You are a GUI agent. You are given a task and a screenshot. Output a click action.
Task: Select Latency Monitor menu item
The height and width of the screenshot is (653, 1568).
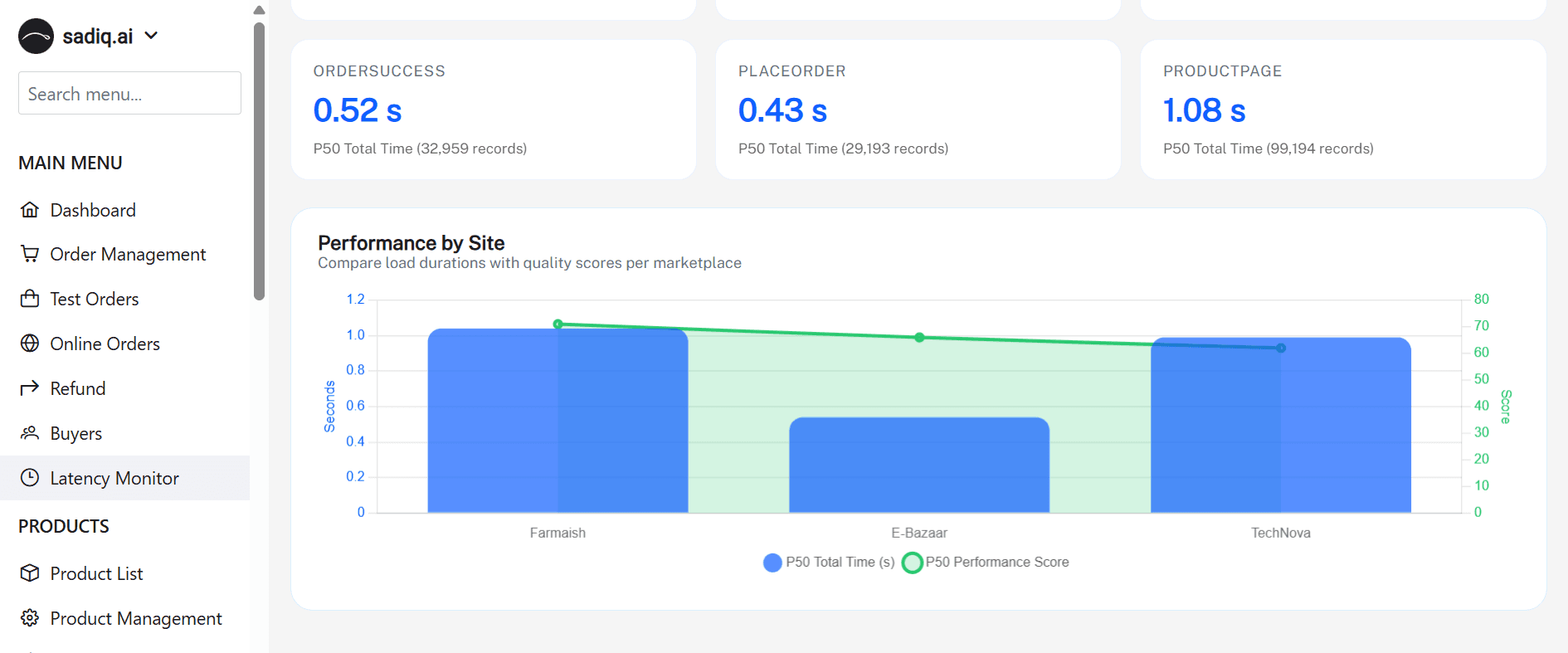[124, 478]
